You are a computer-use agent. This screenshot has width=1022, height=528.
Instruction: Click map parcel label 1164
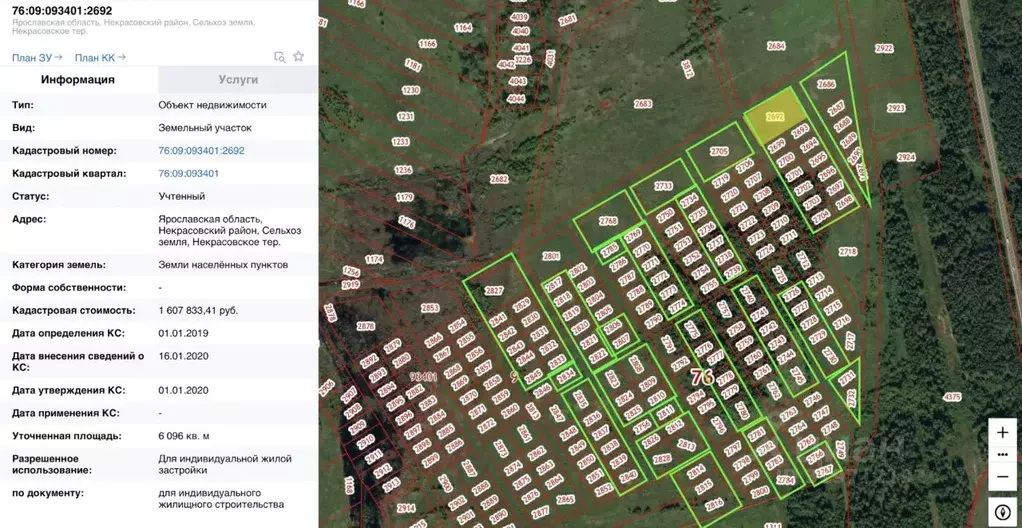463,27
